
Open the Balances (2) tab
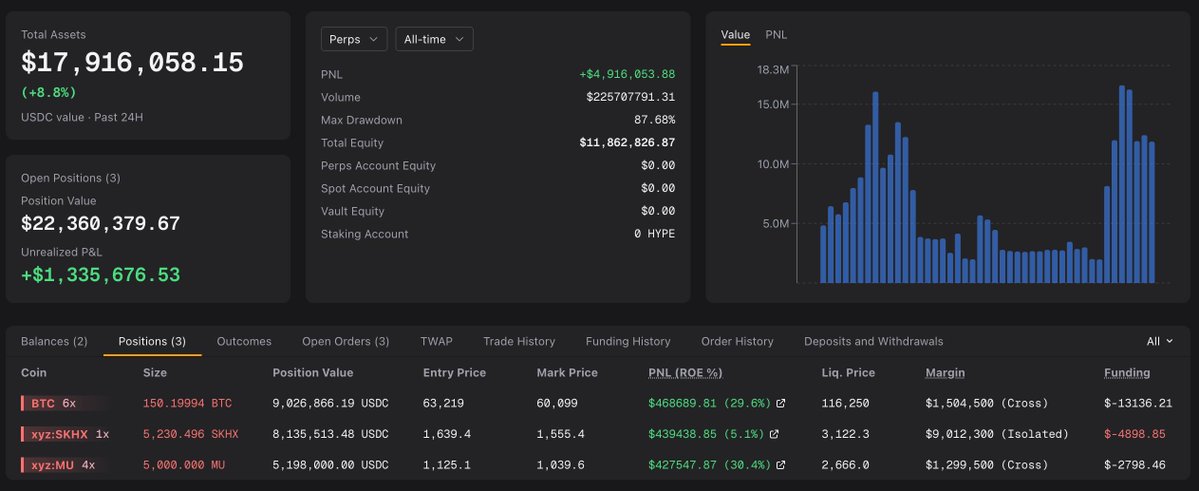click(x=54, y=341)
